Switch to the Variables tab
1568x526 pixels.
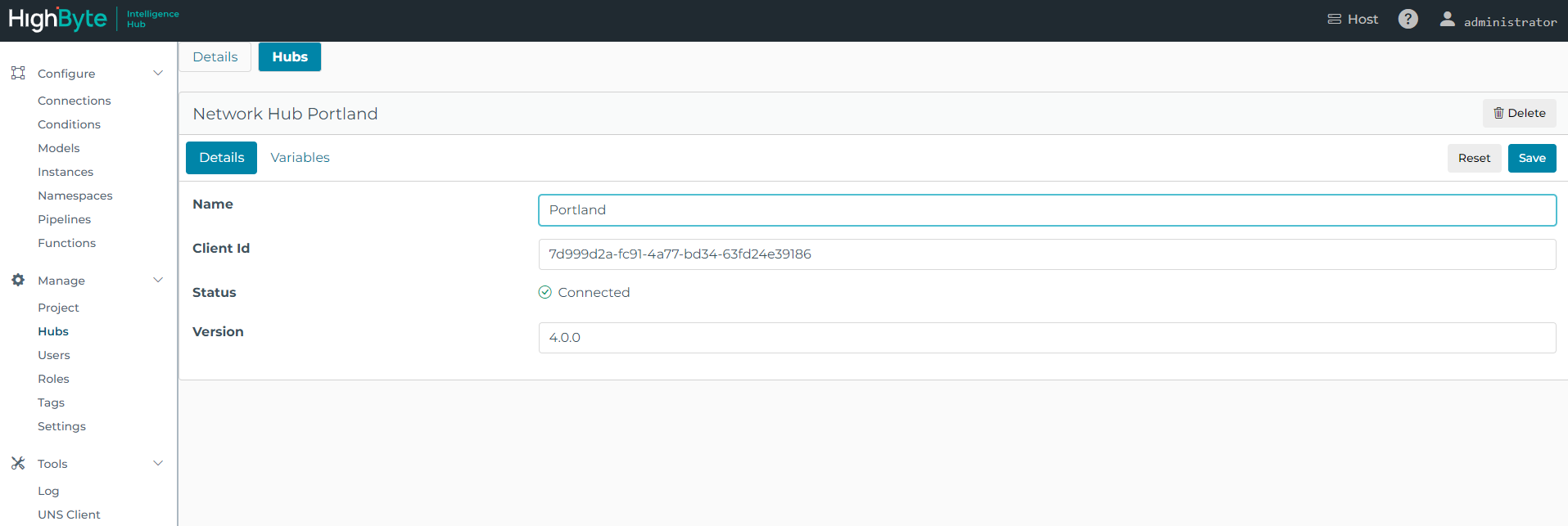(300, 157)
